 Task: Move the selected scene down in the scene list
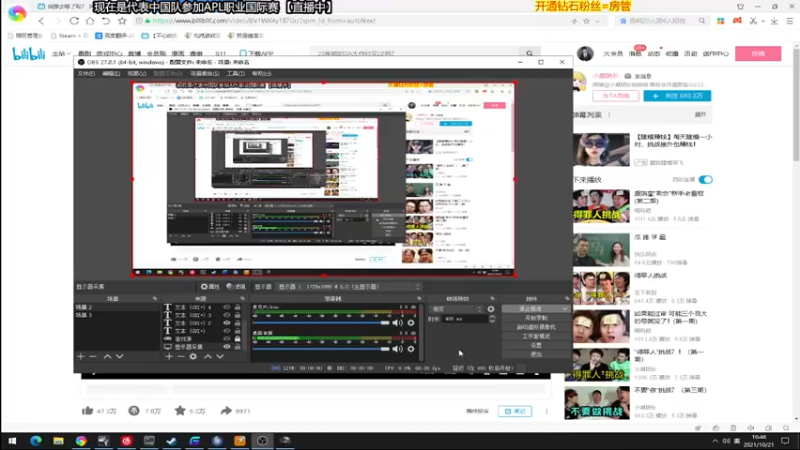119,356
